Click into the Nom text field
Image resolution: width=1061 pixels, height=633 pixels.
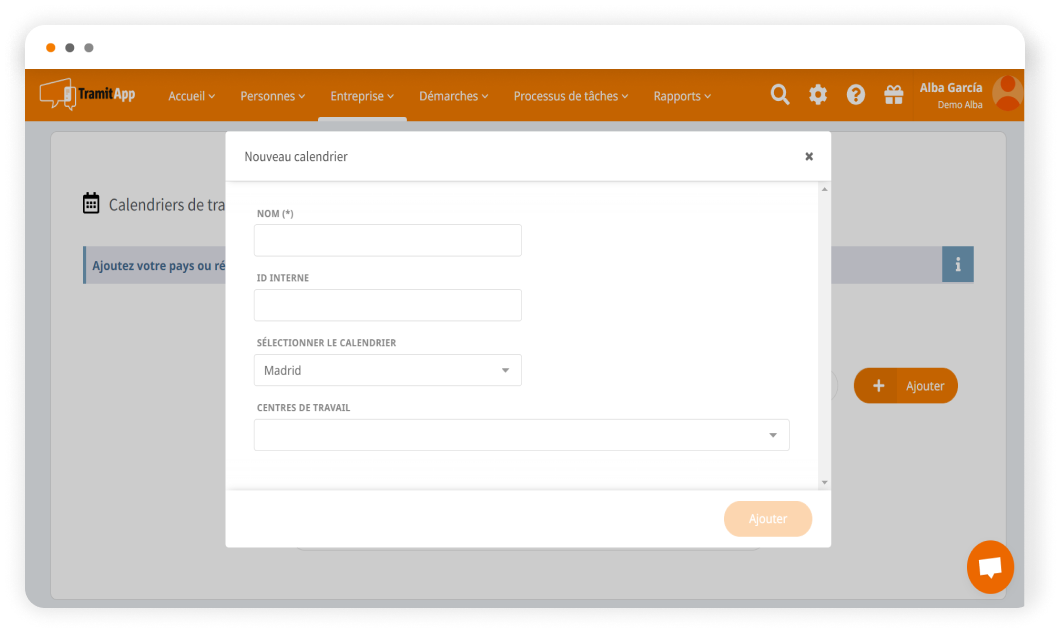[x=388, y=240]
